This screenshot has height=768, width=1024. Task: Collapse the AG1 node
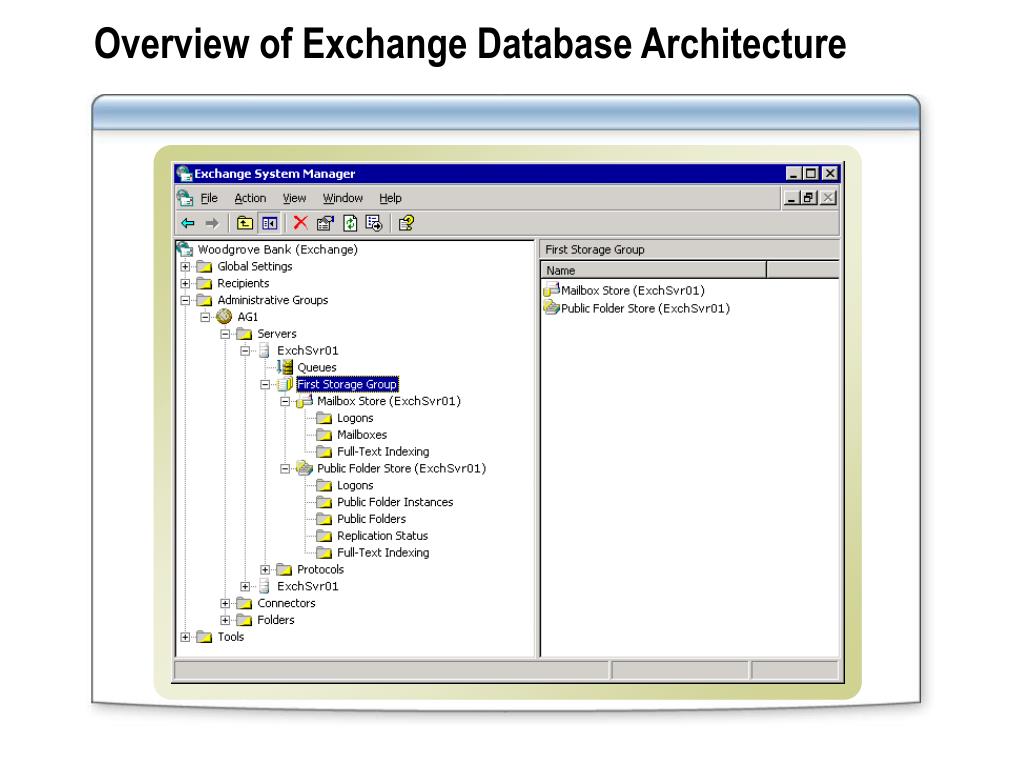206,317
